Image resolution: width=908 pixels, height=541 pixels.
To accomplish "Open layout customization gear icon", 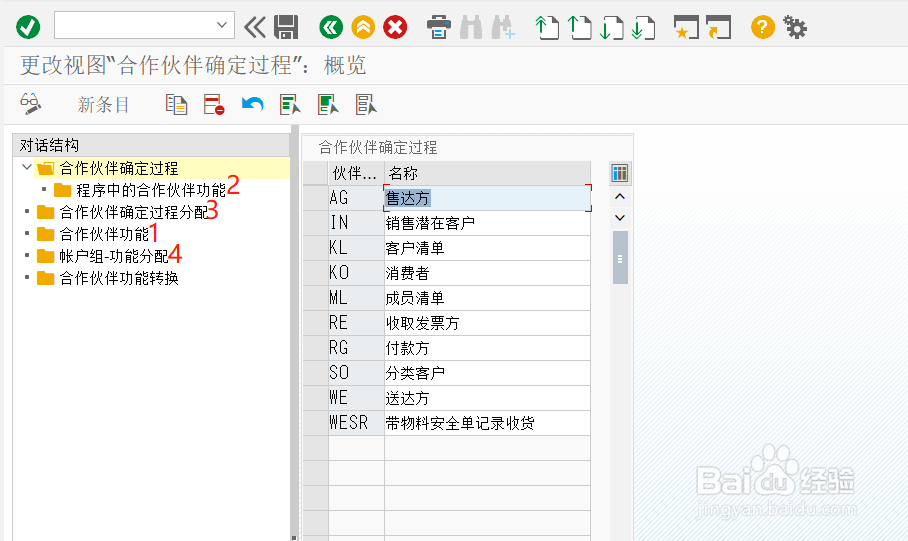I will (794, 27).
